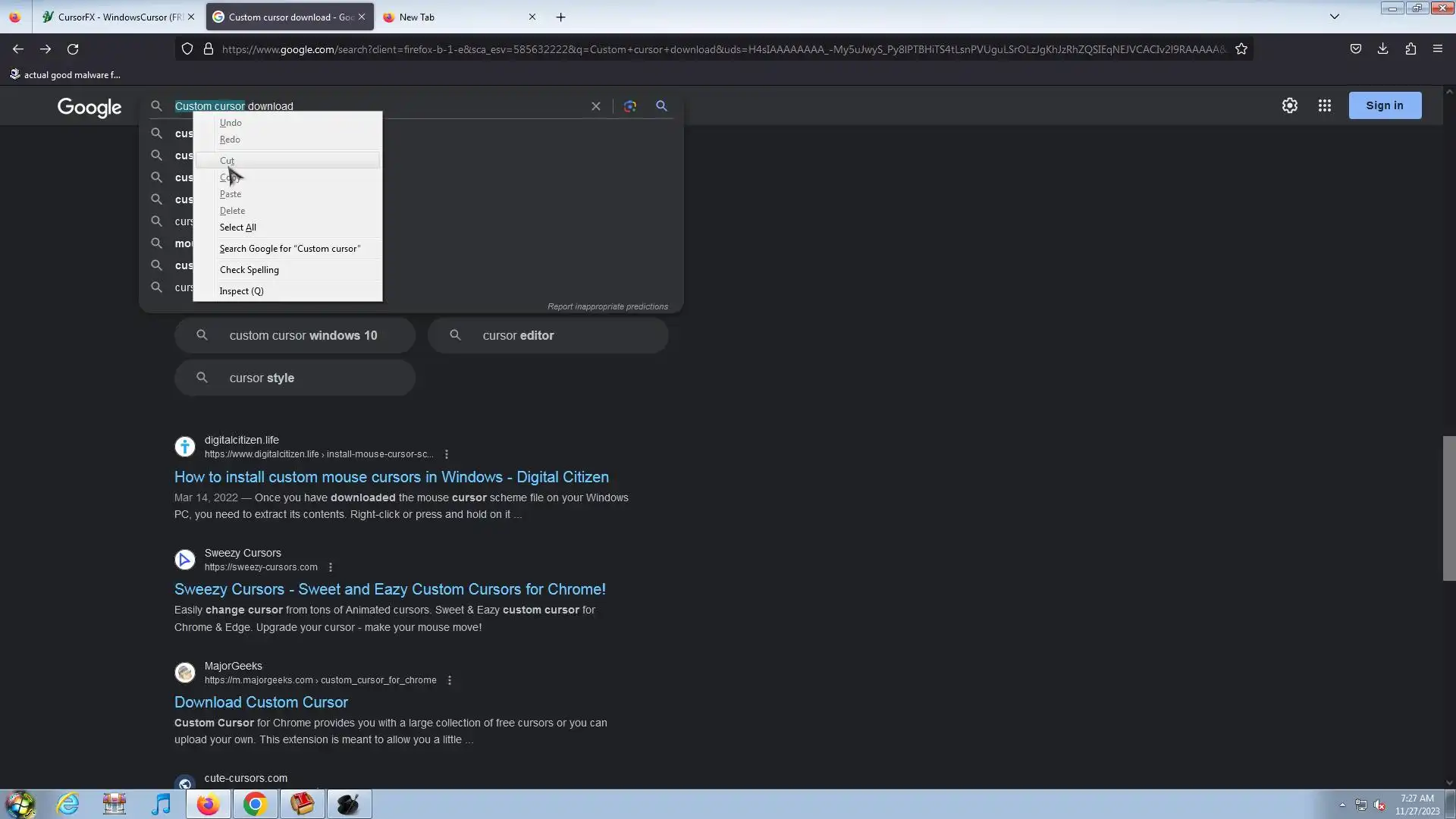Open Firefox downloads panel

click(x=1382, y=49)
